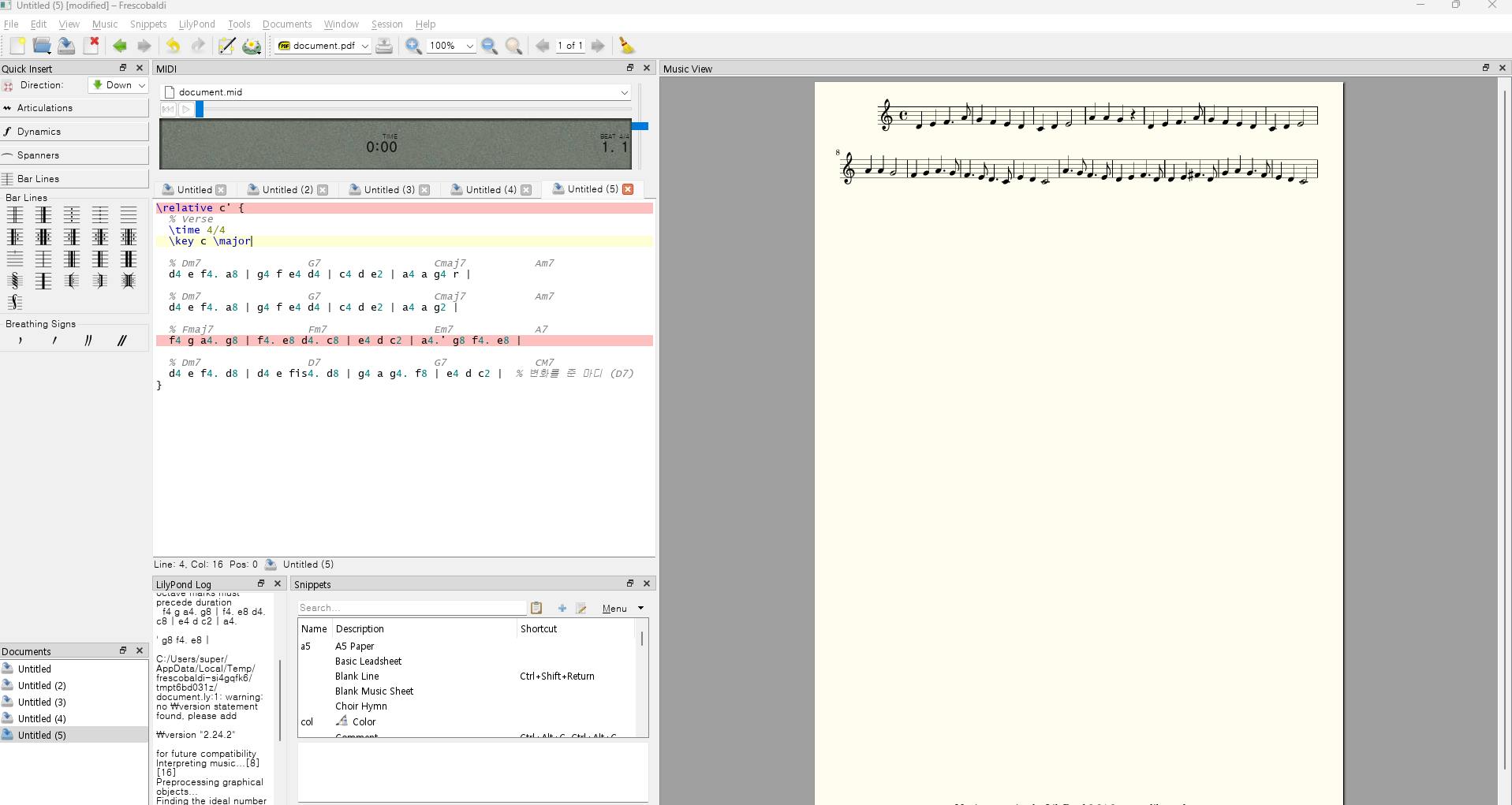Close the LilyPond Log panel
Screen dimensions: 1512x805
pos(278,583)
